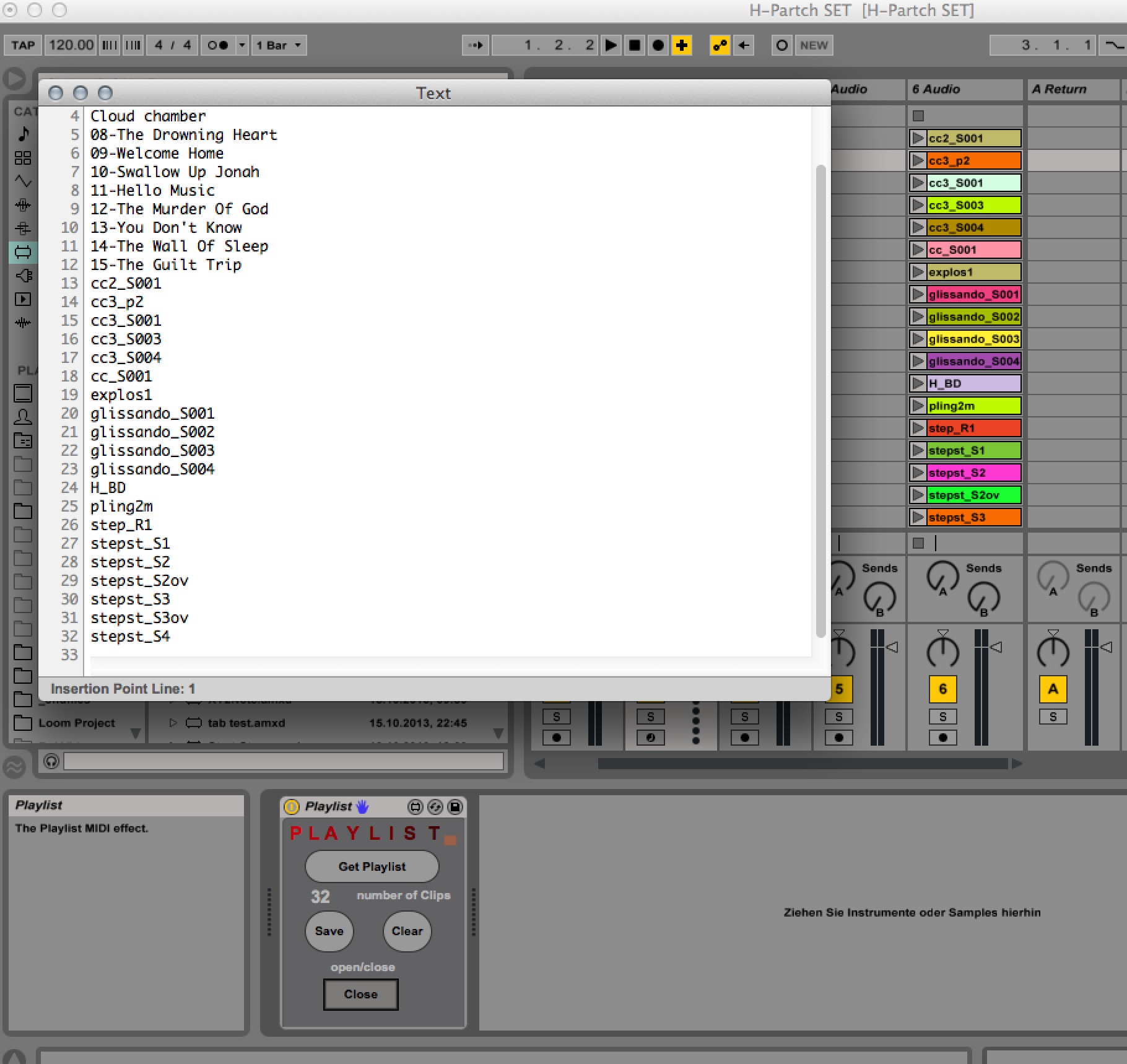Click the Stop button in transport
The width and height of the screenshot is (1127, 1064).
(x=634, y=45)
